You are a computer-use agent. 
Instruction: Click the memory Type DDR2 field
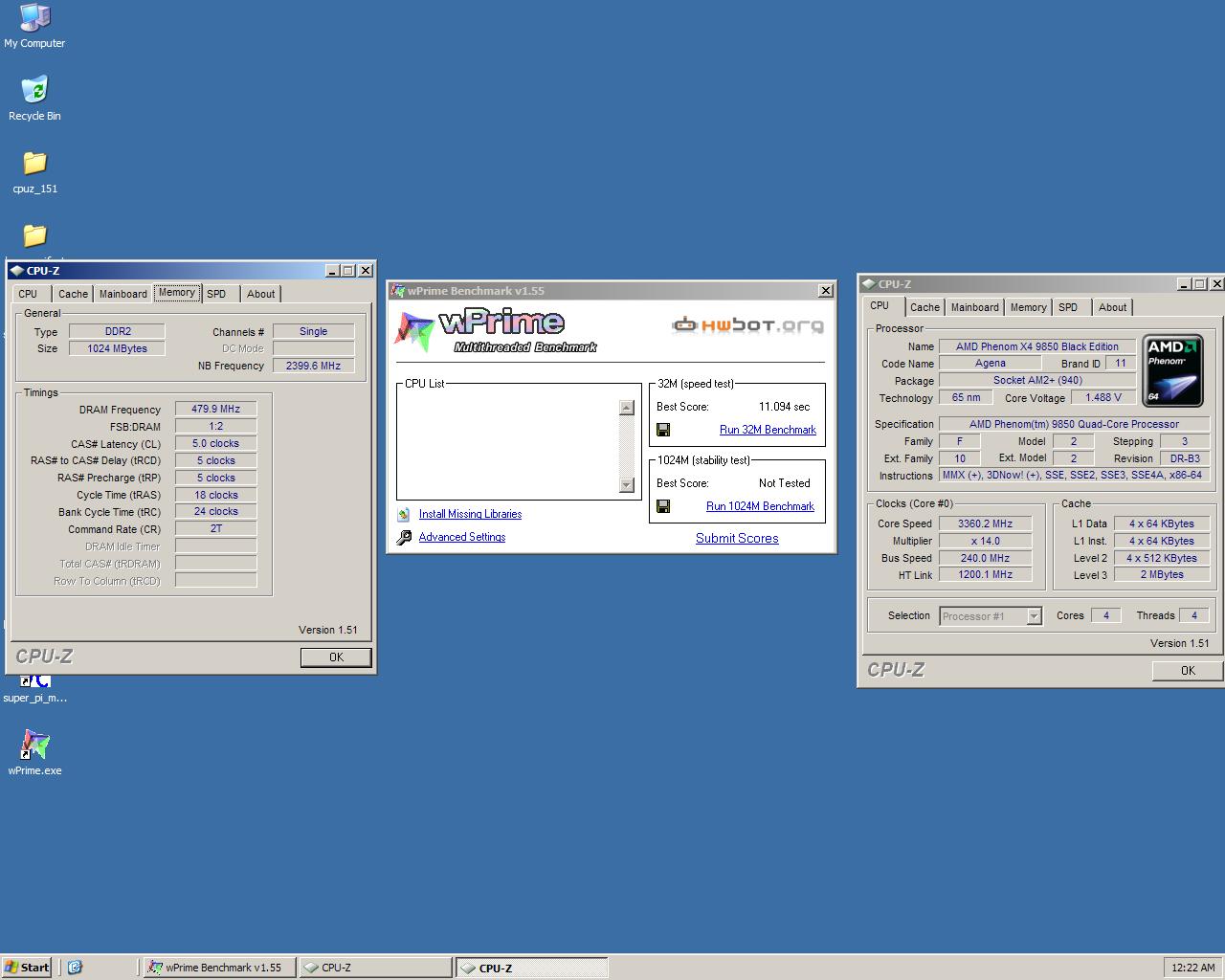click(x=118, y=331)
